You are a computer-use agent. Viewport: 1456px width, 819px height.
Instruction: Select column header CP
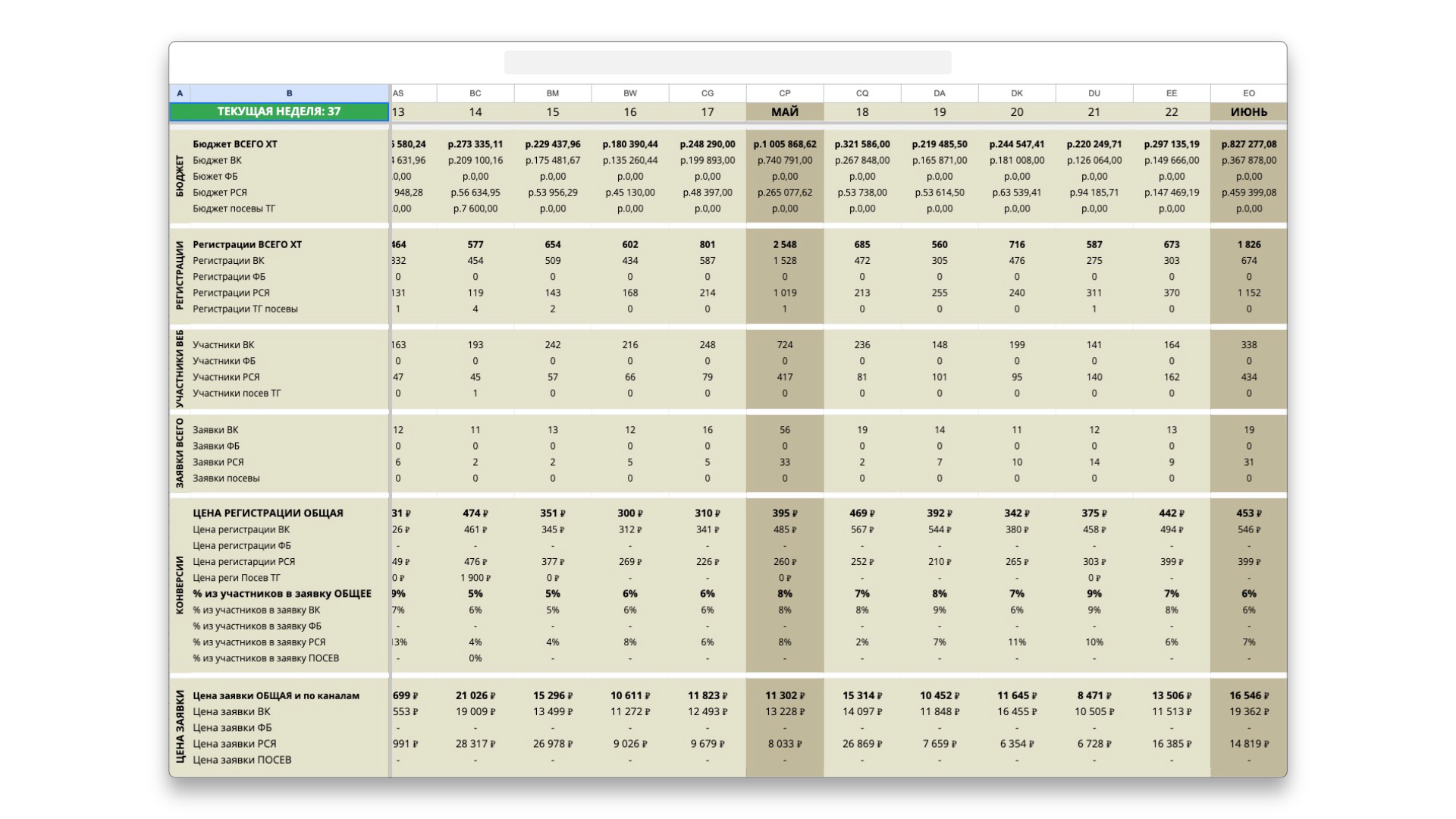click(784, 93)
